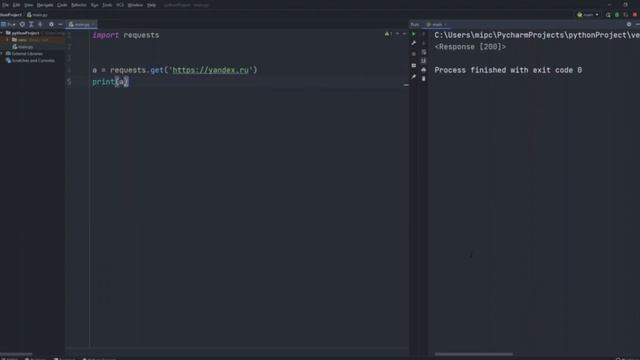Open the Code menu

(x=62, y=5)
